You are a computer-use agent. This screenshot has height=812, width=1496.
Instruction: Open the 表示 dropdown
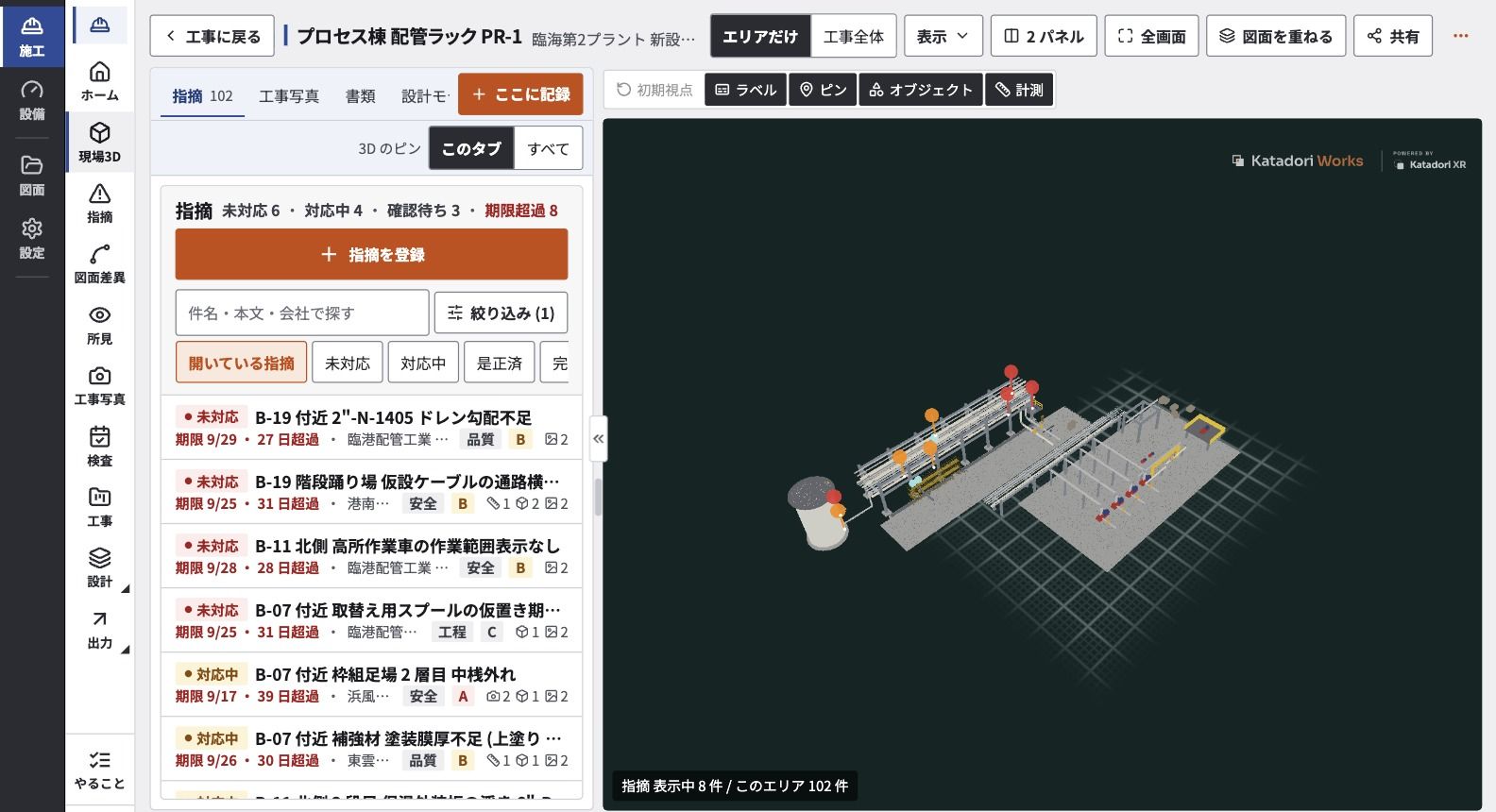click(943, 36)
